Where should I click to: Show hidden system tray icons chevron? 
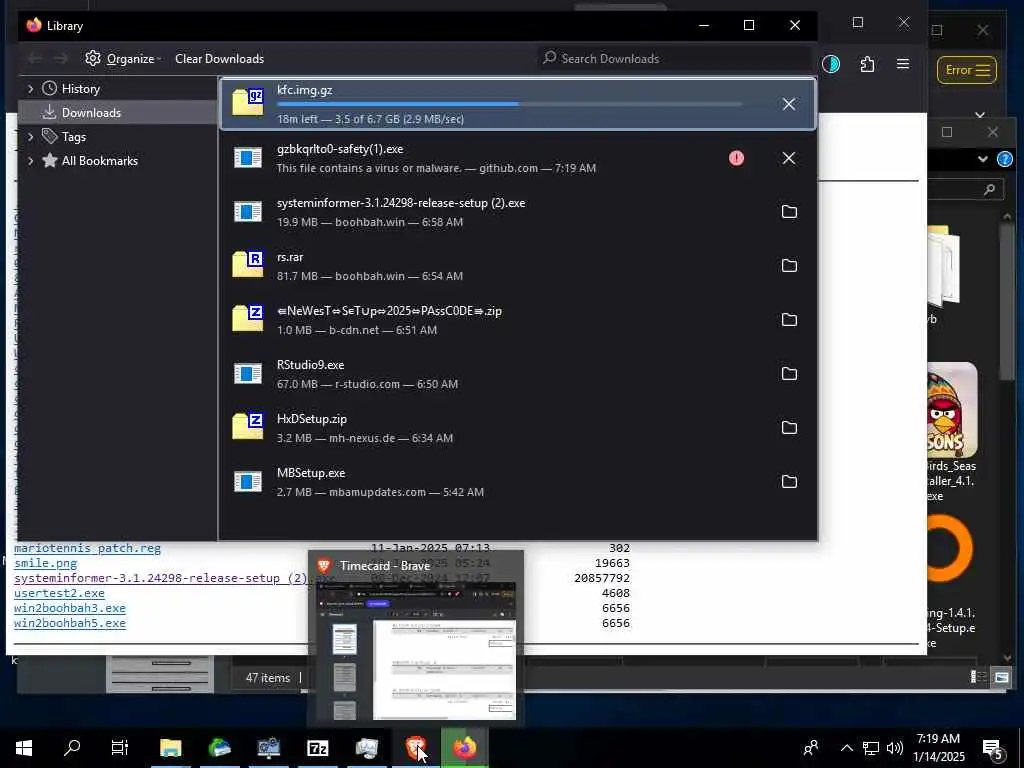846,748
